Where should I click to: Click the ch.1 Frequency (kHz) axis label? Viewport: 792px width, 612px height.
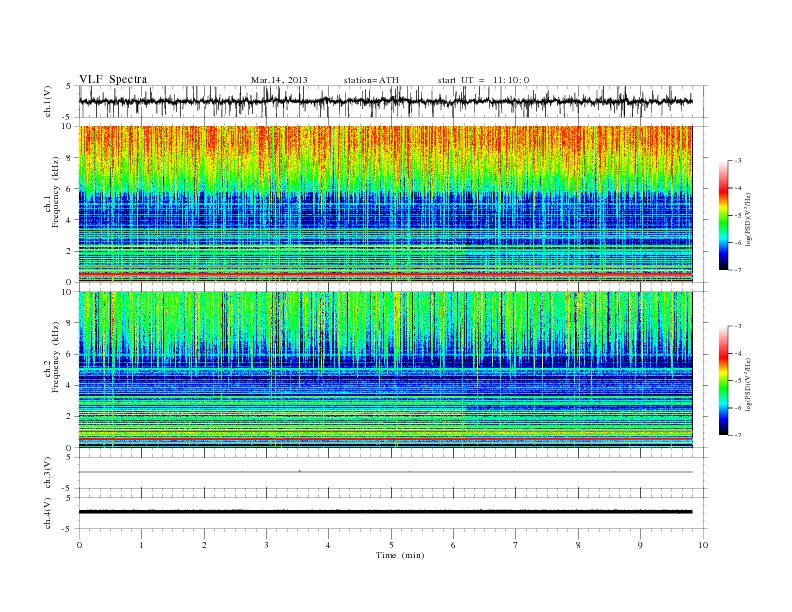52,192
